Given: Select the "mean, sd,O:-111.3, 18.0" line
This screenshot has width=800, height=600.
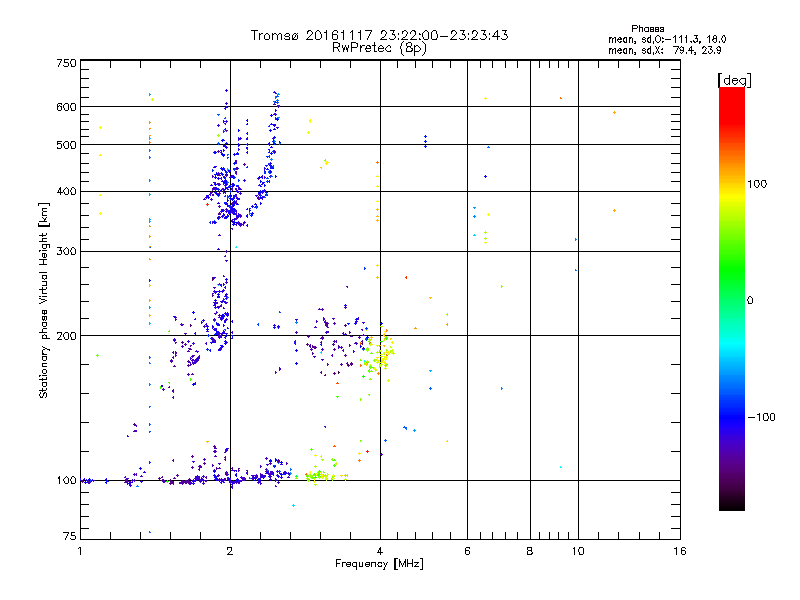Looking at the screenshot, I should click(667, 39).
